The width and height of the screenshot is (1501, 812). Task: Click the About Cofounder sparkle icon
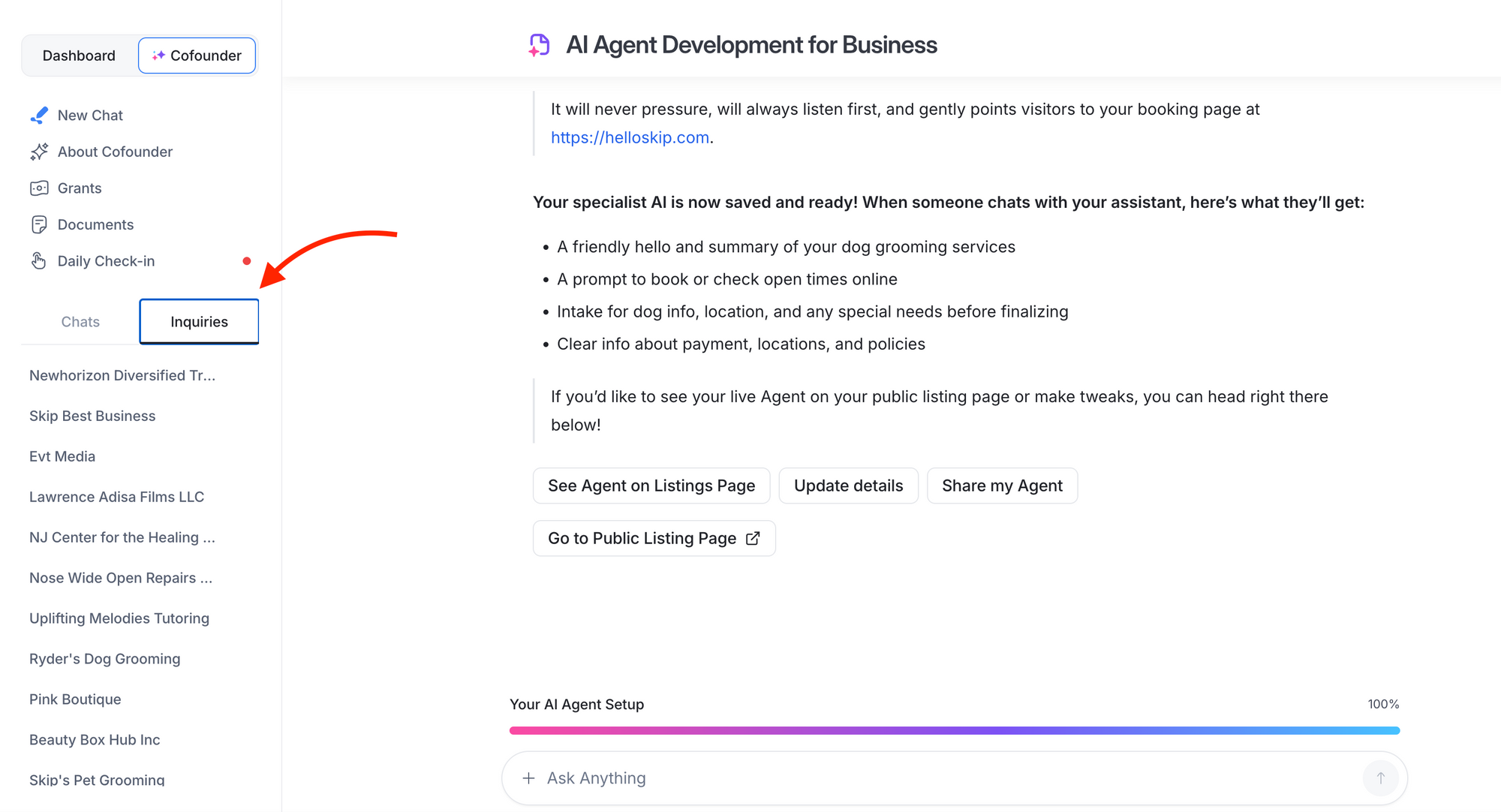(x=39, y=152)
